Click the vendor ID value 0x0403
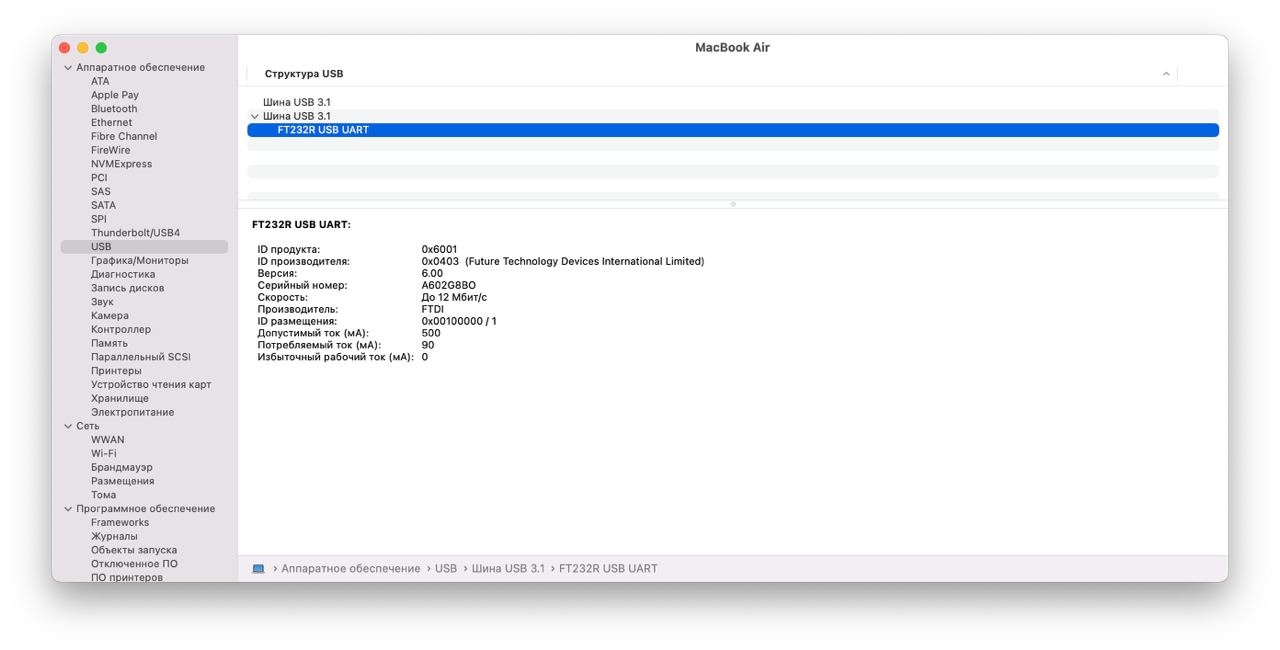The height and width of the screenshot is (650, 1280). coord(440,261)
